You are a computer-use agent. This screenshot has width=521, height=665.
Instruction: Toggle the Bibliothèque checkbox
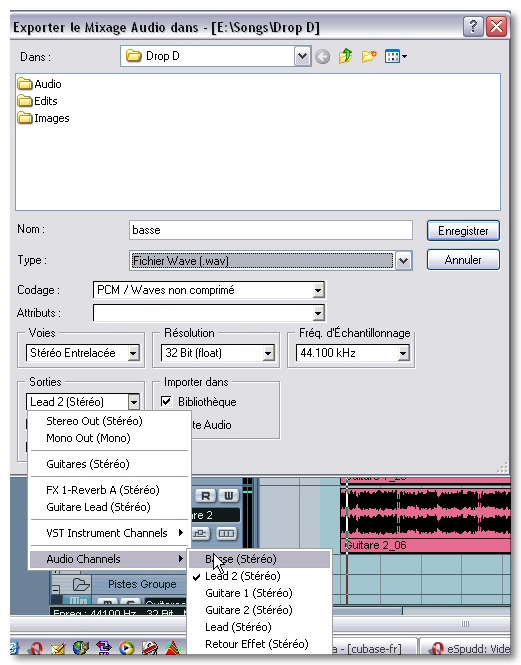[166, 401]
